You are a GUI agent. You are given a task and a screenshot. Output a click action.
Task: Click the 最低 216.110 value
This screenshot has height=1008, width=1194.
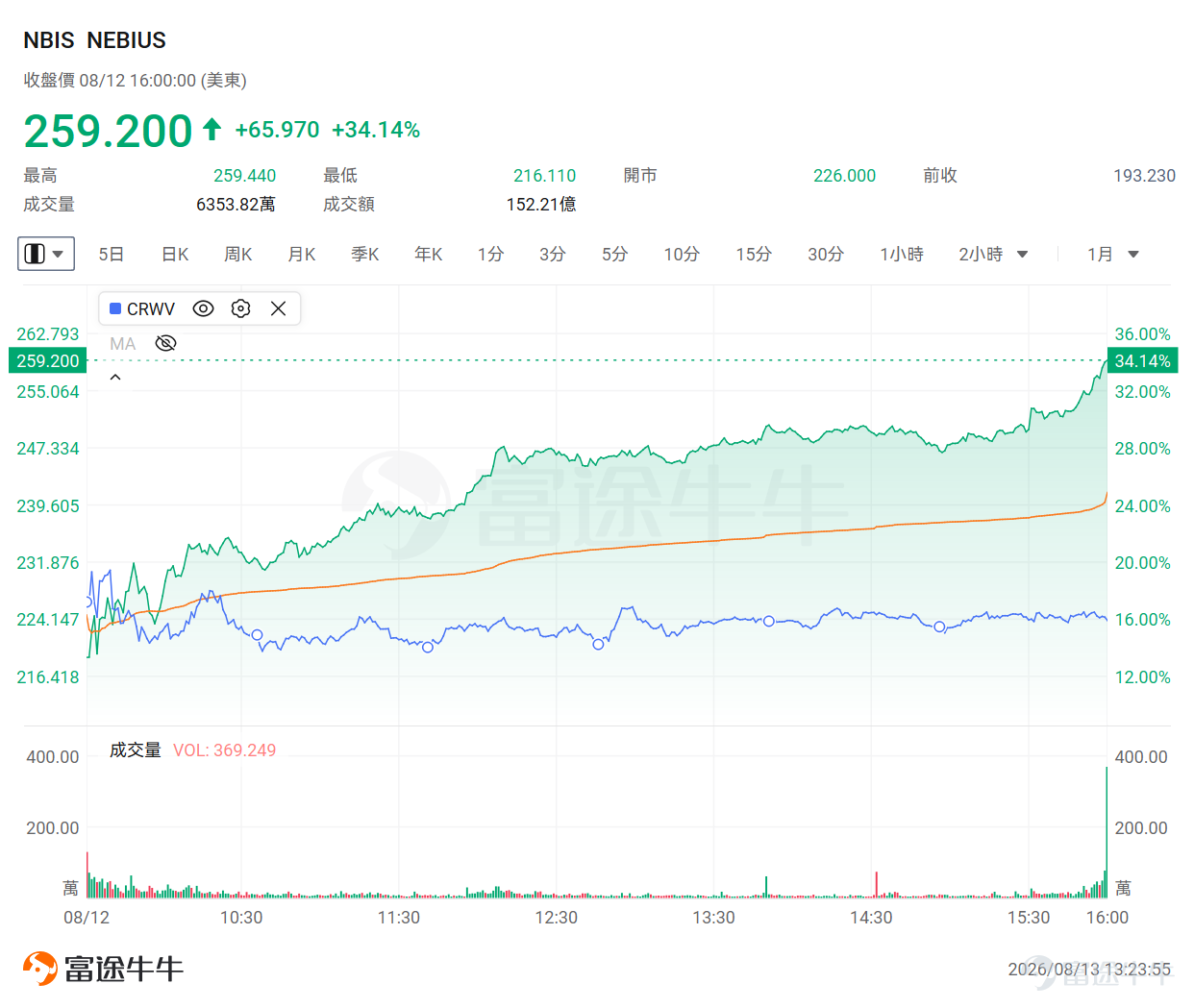[544, 175]
